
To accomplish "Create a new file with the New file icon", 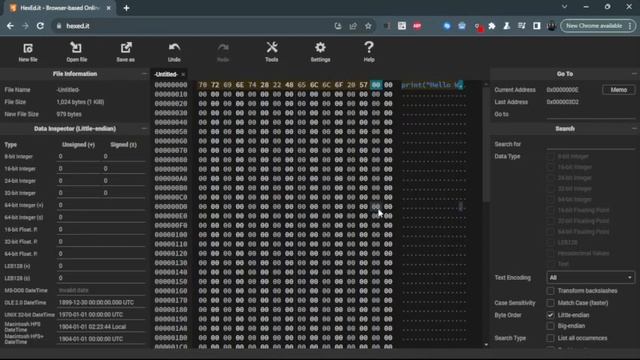I will [x=28, y=52].
